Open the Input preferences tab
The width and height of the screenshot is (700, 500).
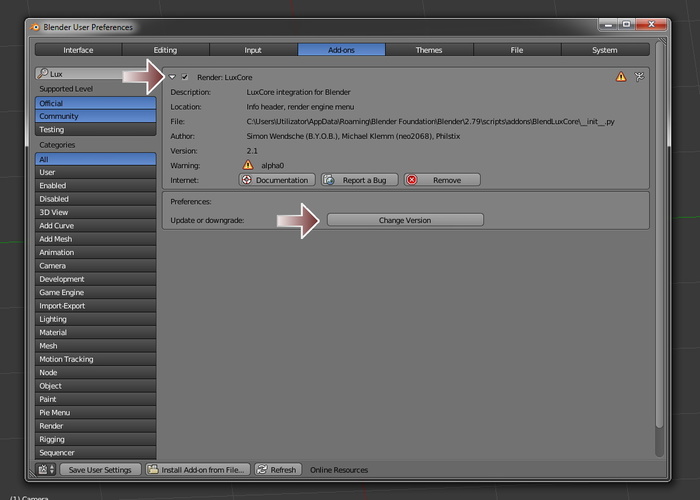(253, 49)
